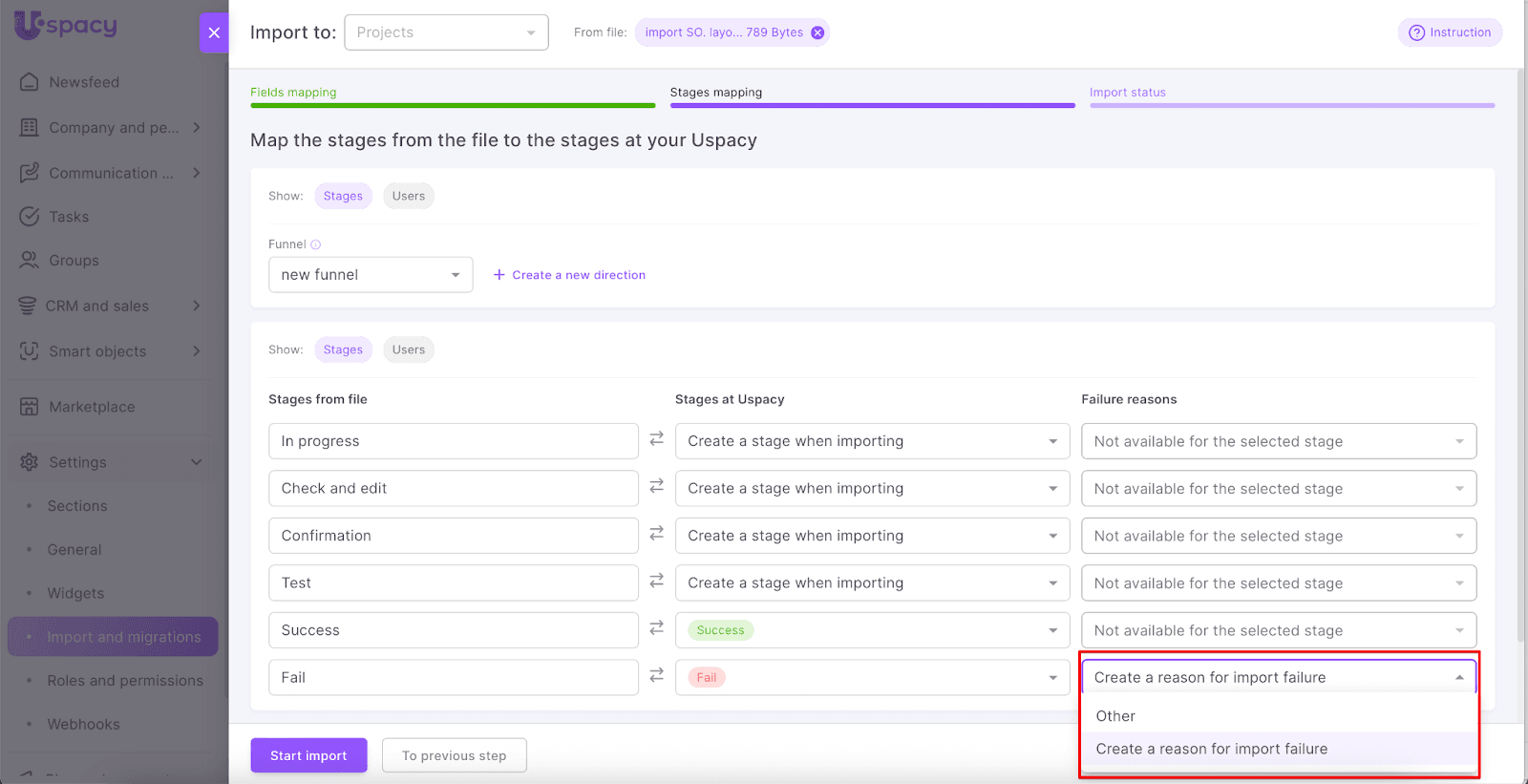Toggle the Users filter in the funnel section
Screen dimensions: 1528x784
[408, 196]
